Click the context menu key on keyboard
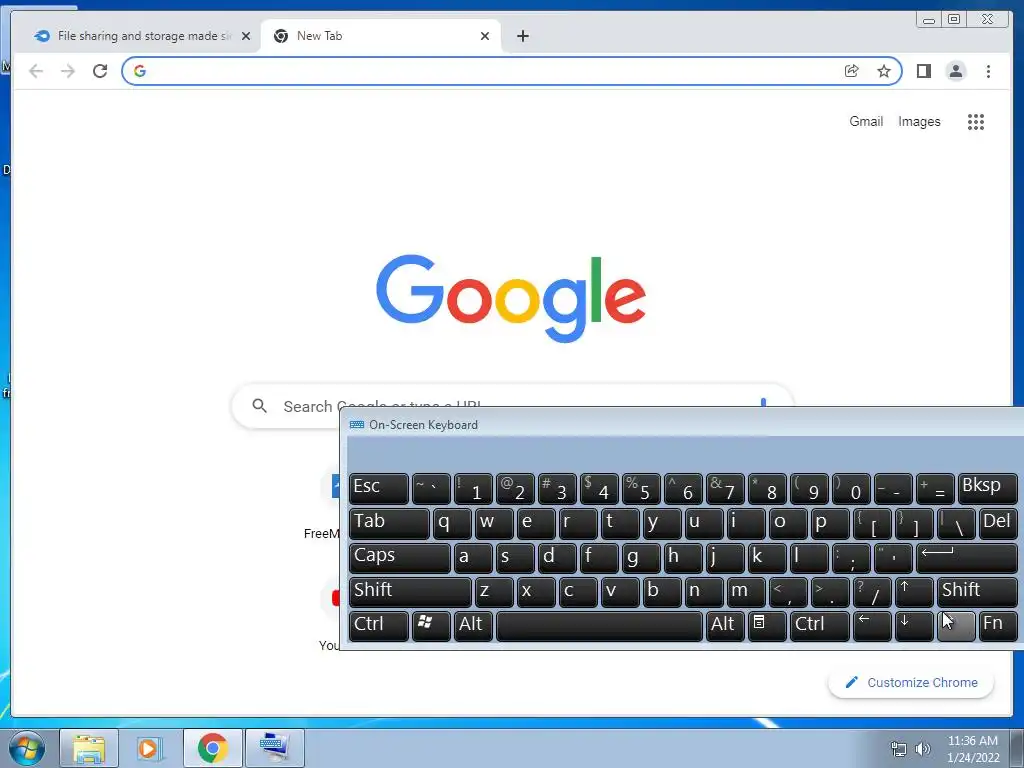 pyautogui.click(x=767, y=626)
